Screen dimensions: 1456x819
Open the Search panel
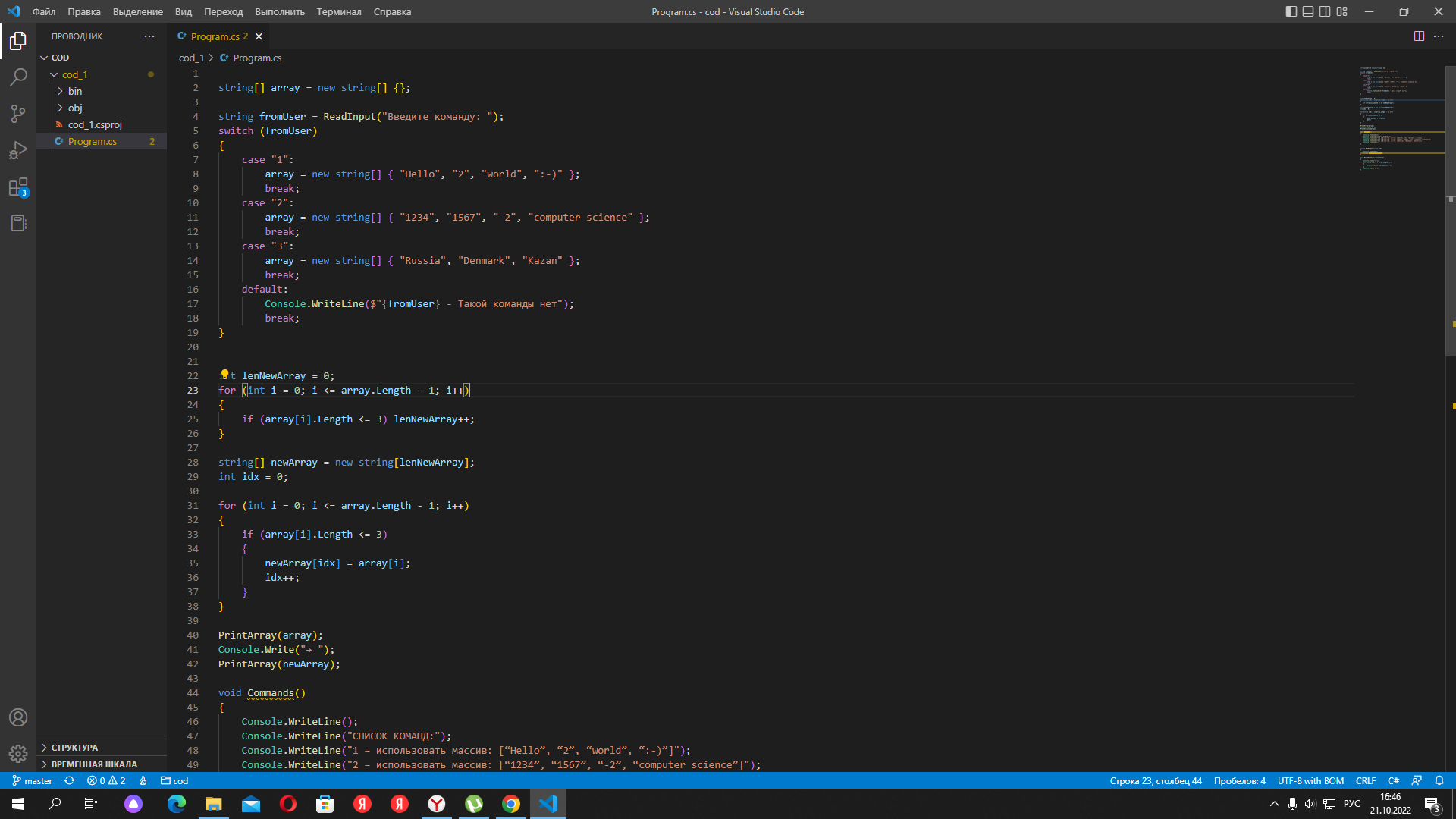click(18, 77)
